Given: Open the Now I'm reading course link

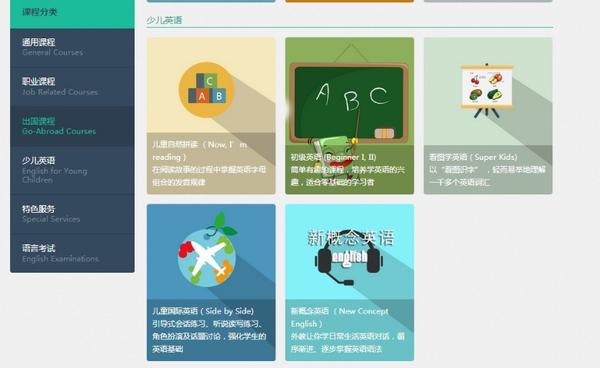Looking at the screenshot, I should click(x=199, y=151).
